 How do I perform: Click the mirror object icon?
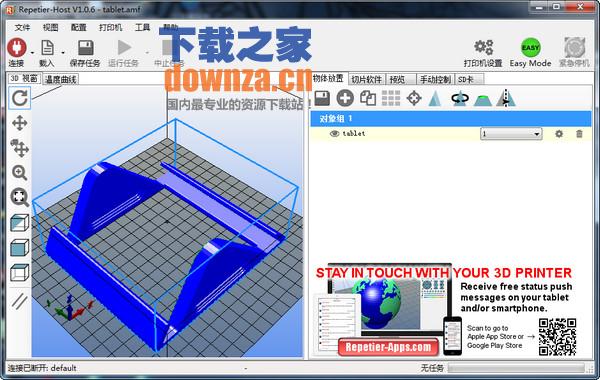pos(506,98)
